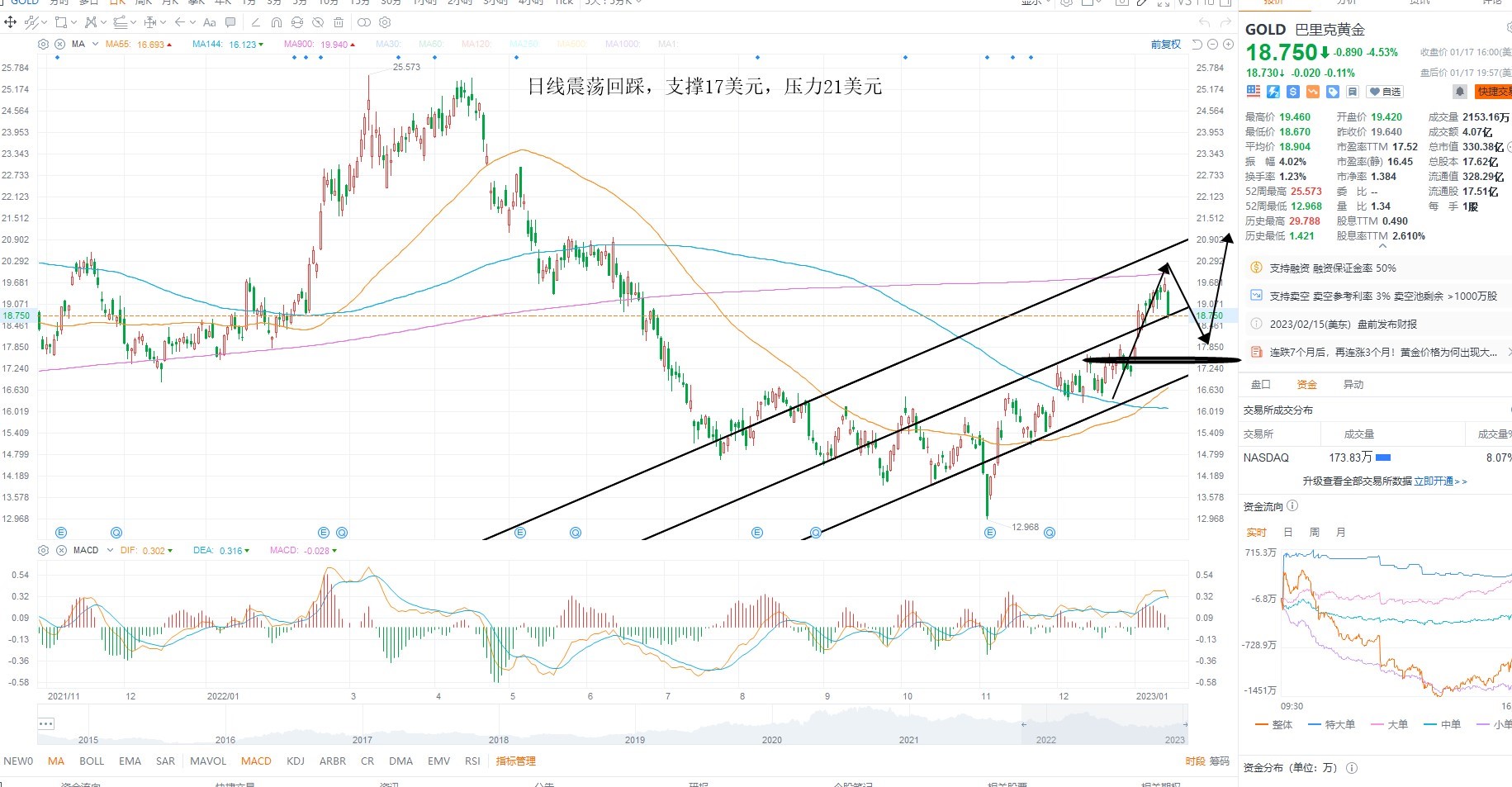Reset chart zoom with rotate icon

[x=1197, y=45]
